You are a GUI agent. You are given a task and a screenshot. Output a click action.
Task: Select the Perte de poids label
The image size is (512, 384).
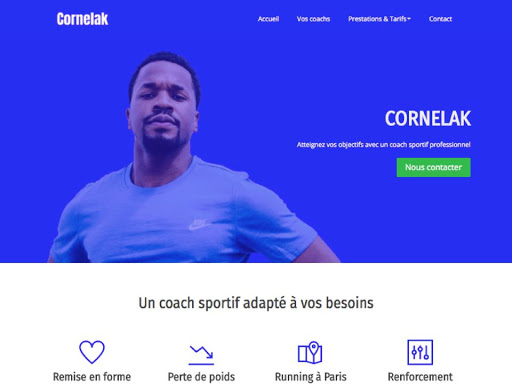[201, 377]
